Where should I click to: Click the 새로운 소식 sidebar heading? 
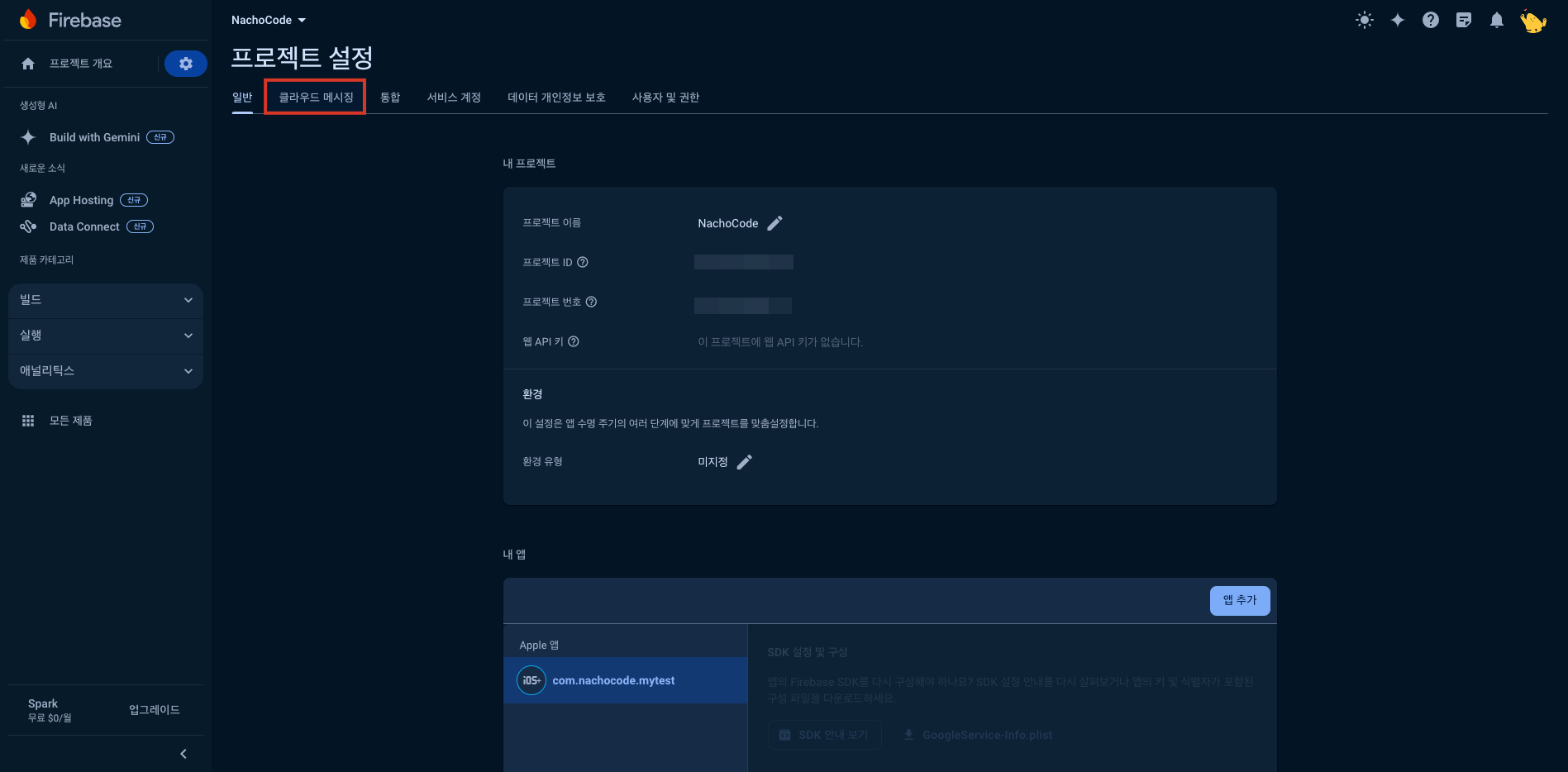click(x=42, y=169)
